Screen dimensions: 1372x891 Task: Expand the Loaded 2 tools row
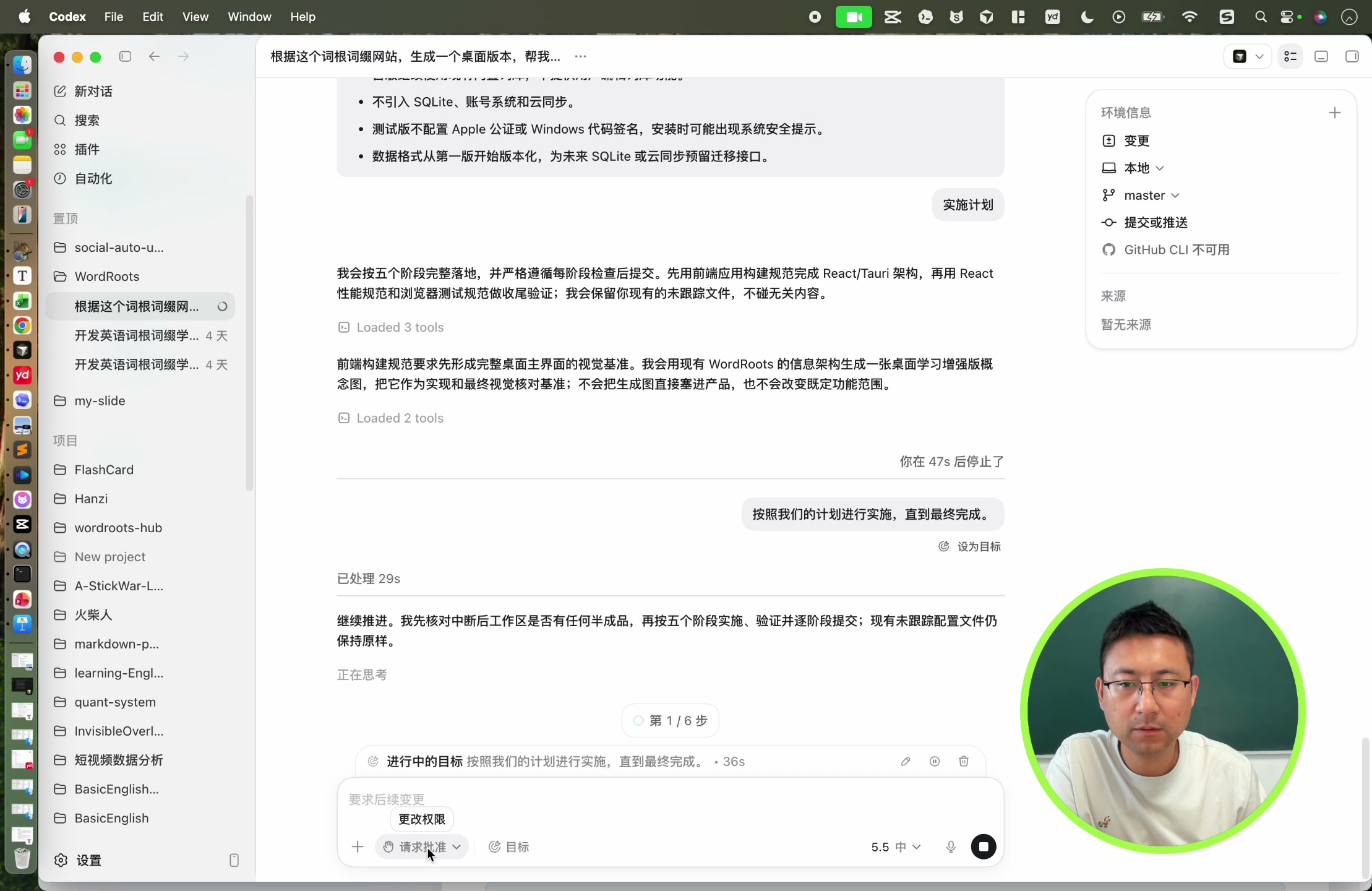click(391, 418)
